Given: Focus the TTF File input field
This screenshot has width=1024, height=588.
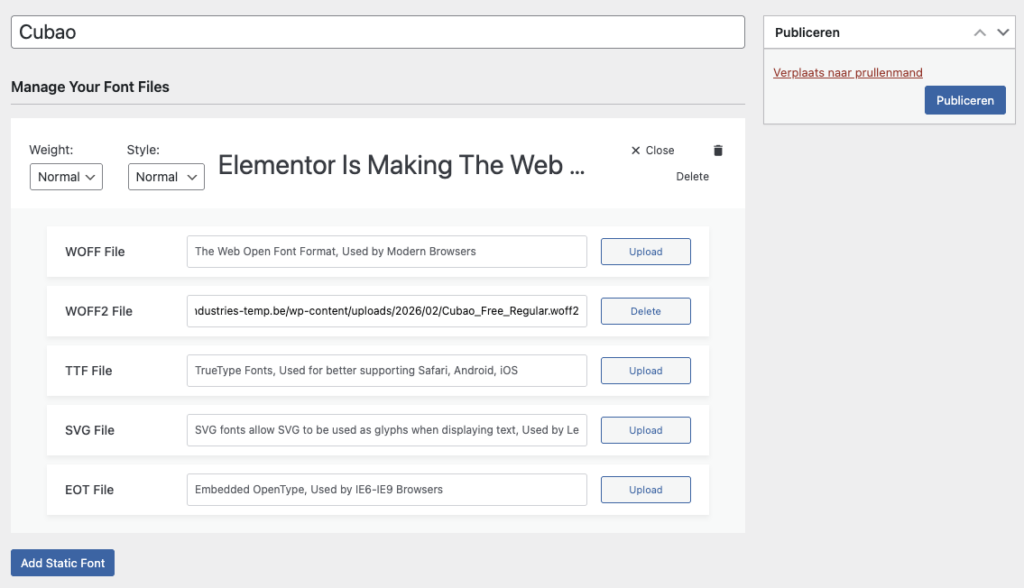Looking at the screenshot, I should coord(386,371).
